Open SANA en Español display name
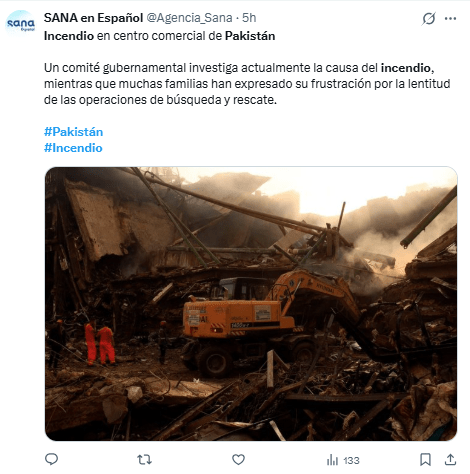This screenshot has height=474, width=470. [x=93, y=18]
